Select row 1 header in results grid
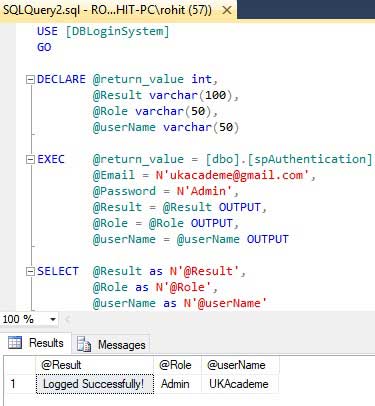The image size is (375, 406). pos(20,384)
